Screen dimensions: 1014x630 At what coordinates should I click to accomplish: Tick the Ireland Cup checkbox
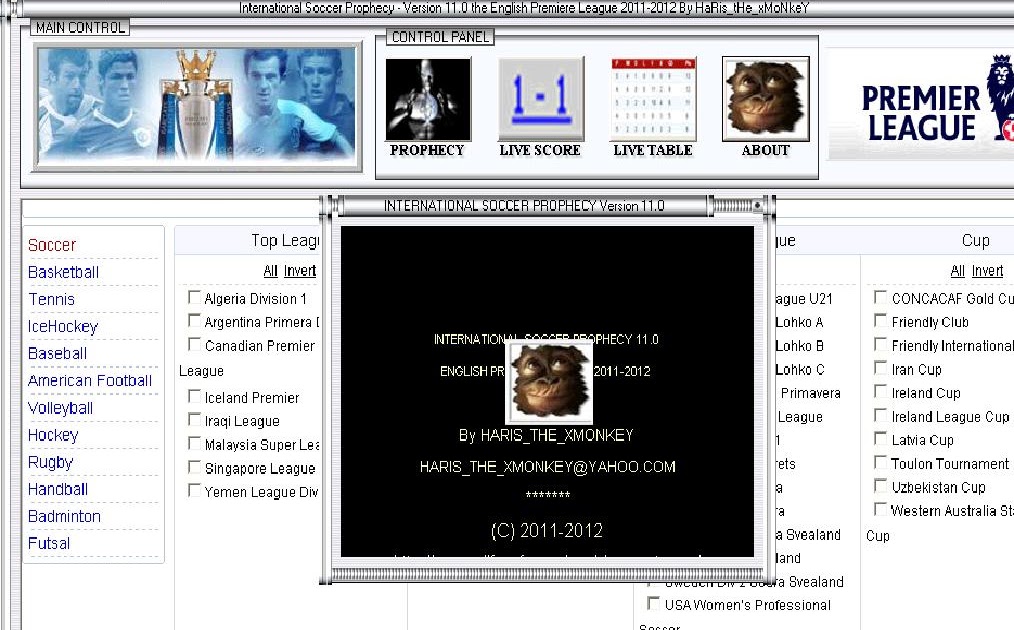[880, 391]
